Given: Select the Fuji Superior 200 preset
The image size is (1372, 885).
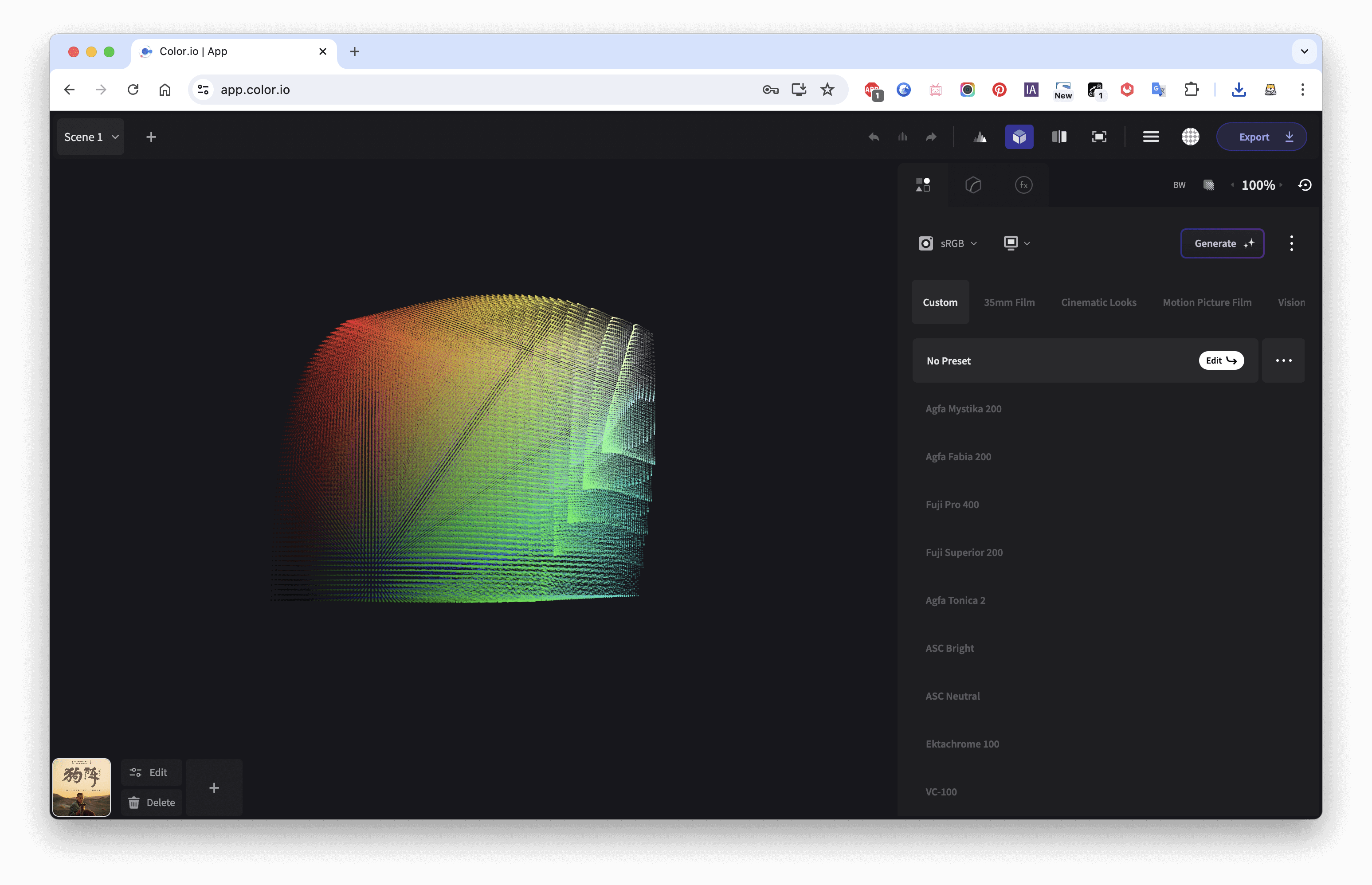Looking at the screenshot, I should coord(964,552).
